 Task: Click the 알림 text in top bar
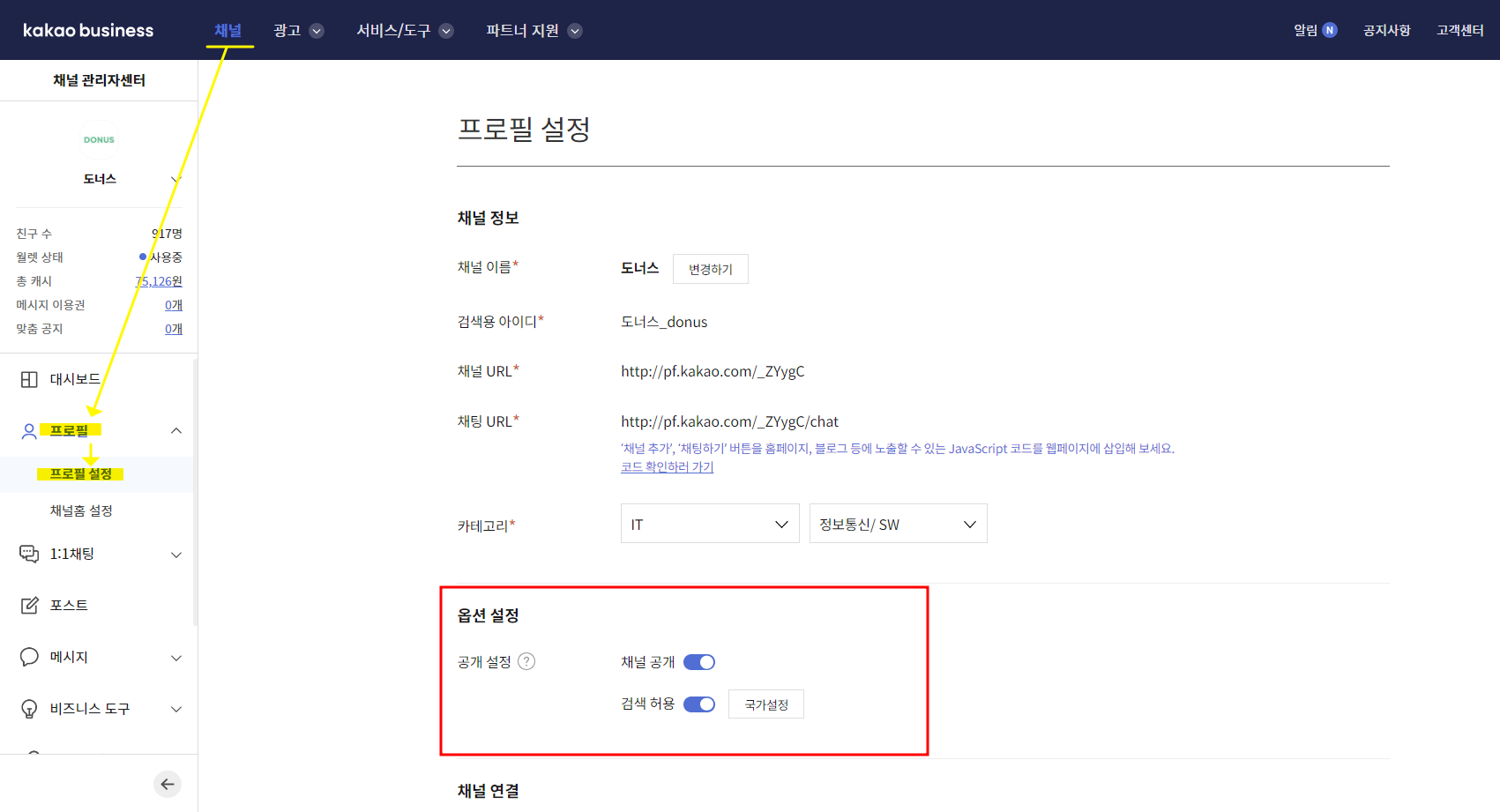[x=1305, y=30]
